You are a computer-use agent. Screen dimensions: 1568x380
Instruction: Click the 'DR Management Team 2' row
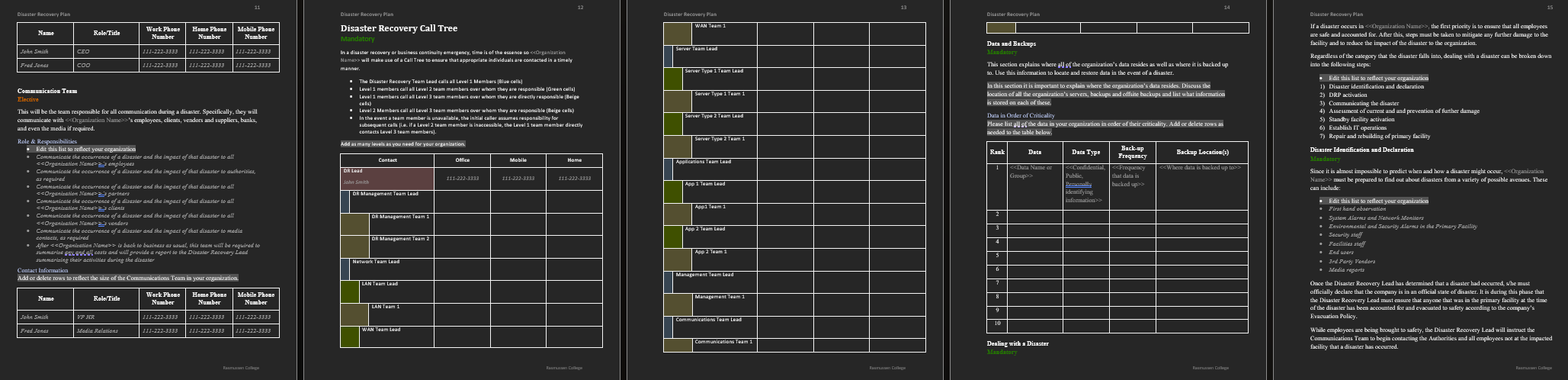[471, 246]
